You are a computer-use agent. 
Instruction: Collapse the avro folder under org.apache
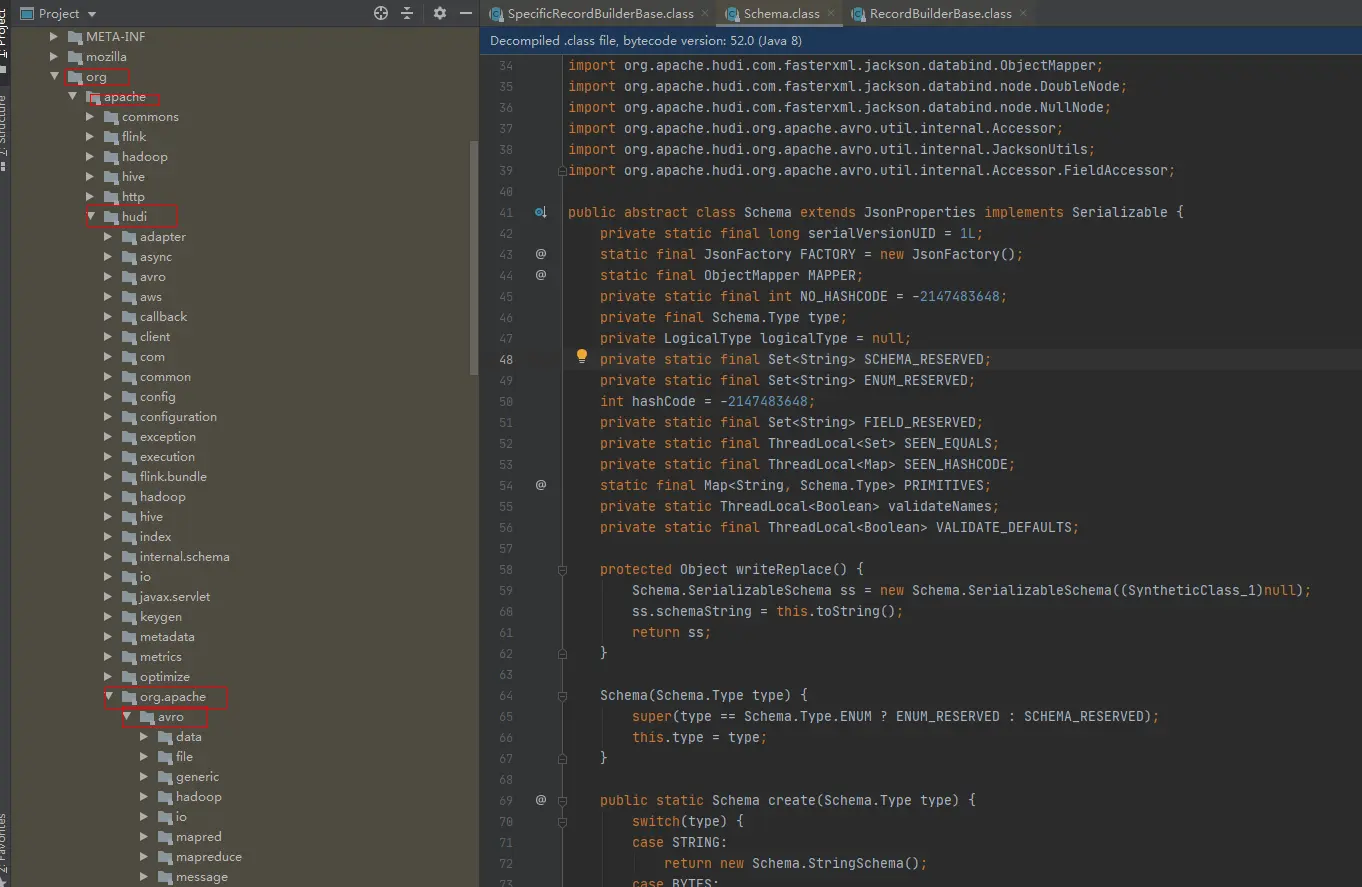(x=127, y=717)
